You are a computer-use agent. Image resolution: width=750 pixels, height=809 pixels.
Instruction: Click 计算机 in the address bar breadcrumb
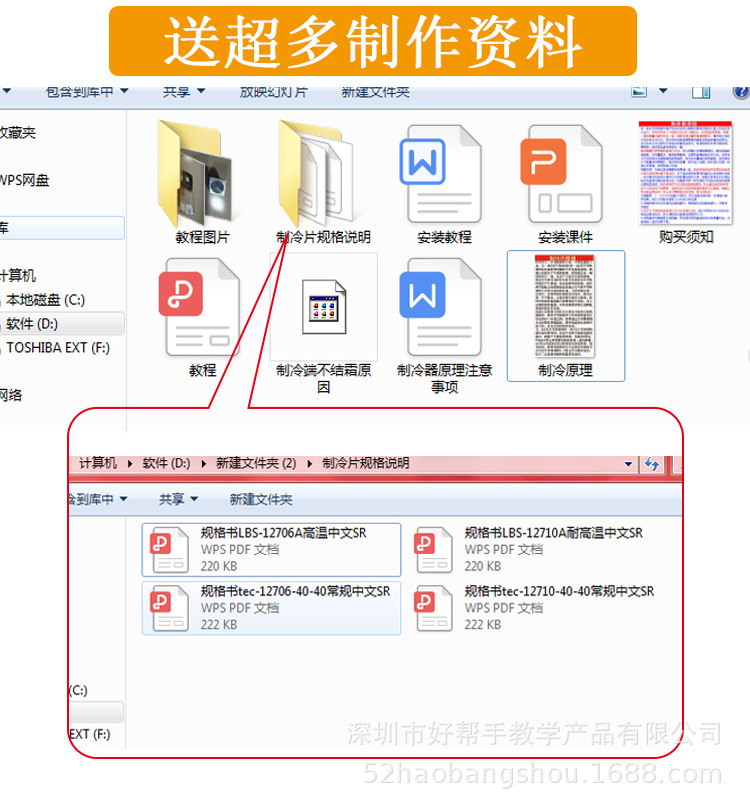pyautogui.click(x=97, y=463)
